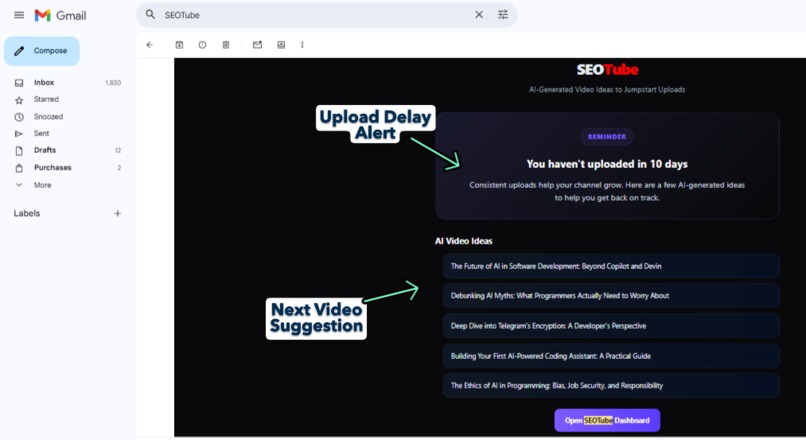Report this email as spam
The image size is (806, 440).
pos(203,45)
